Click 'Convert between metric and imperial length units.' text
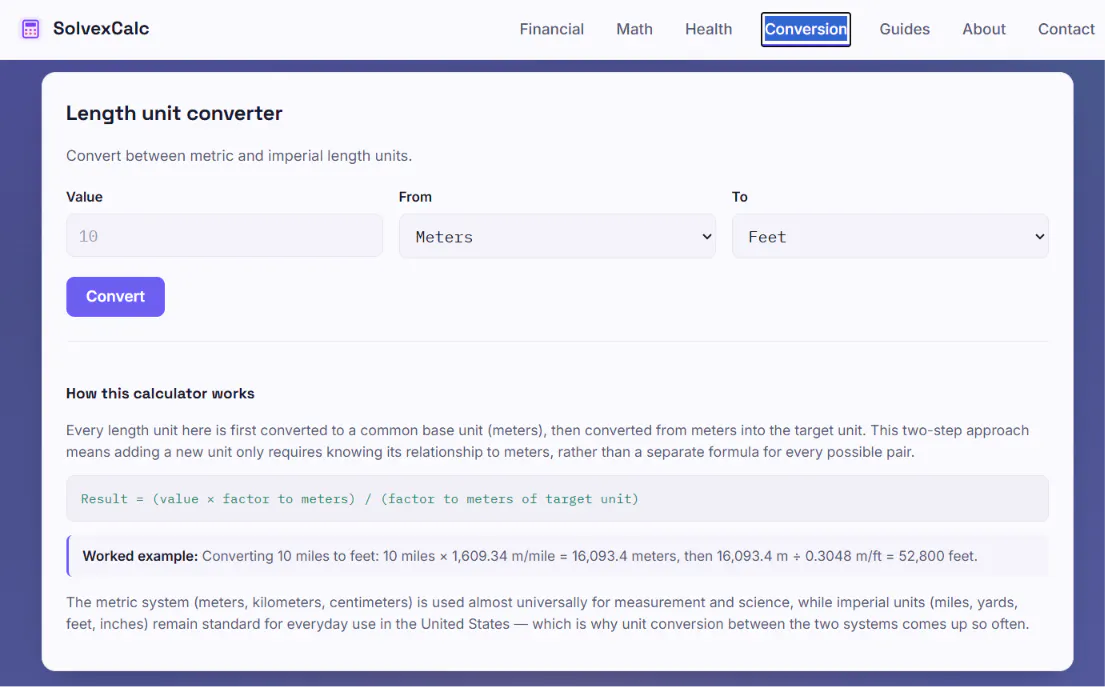This screenshot has width=1105, height=687. (x=239, y=156)
